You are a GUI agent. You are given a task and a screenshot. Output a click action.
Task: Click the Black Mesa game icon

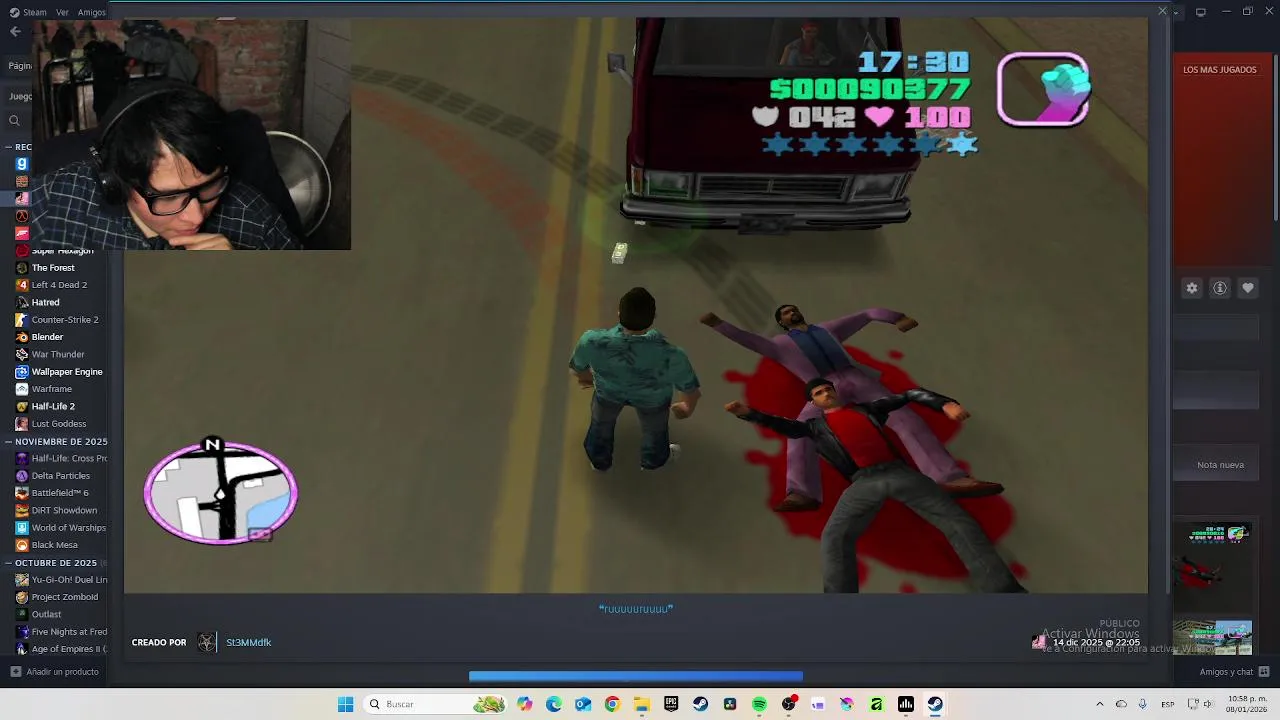click(22, 546)
